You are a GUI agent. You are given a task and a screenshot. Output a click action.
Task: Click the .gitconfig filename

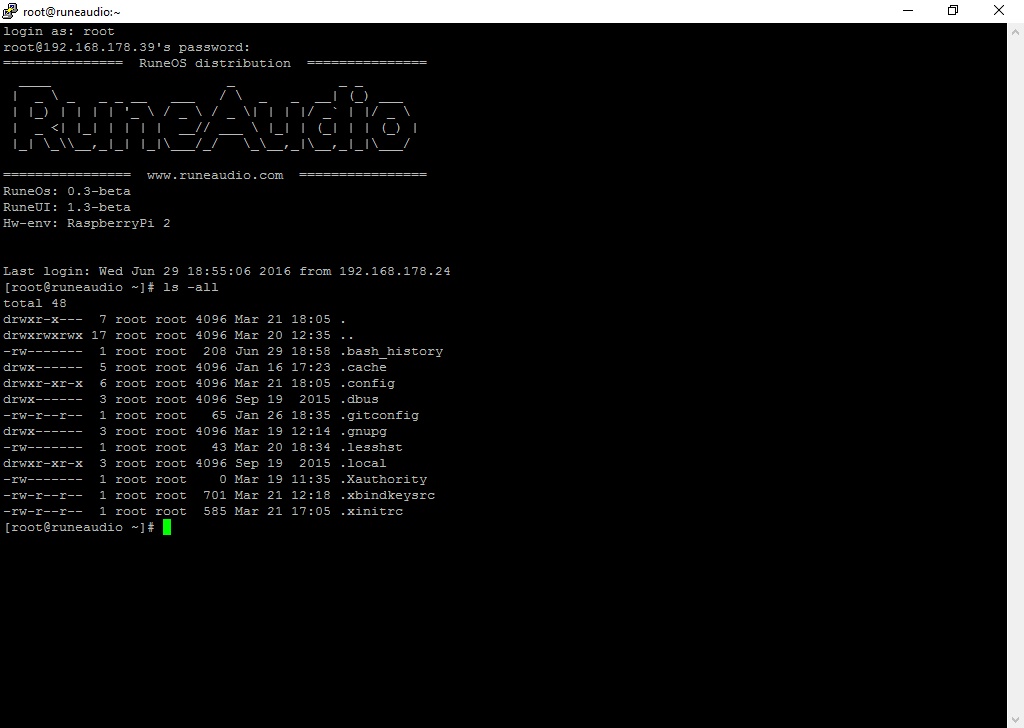(379, 415)
